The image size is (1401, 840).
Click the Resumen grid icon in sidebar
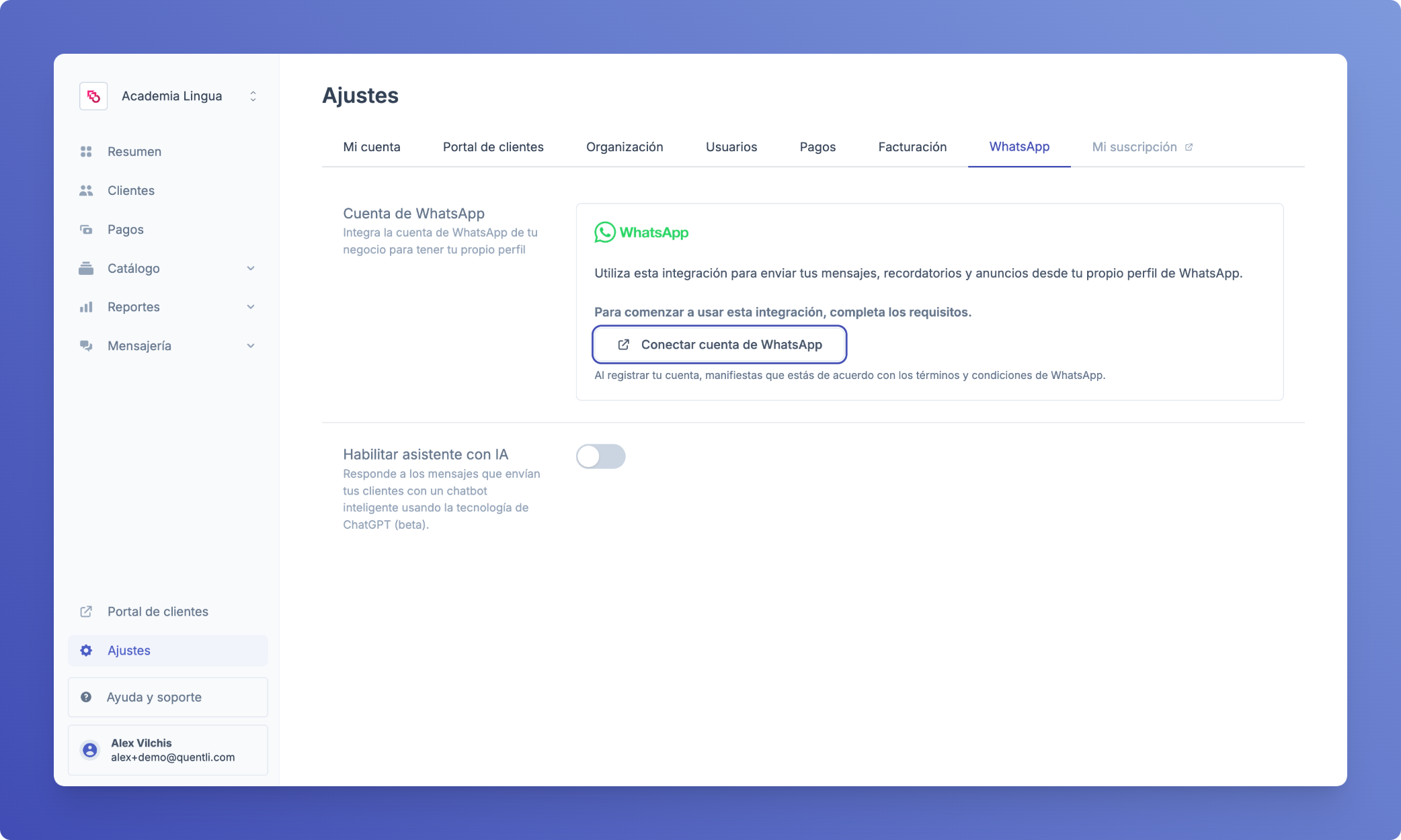(86, 152)
